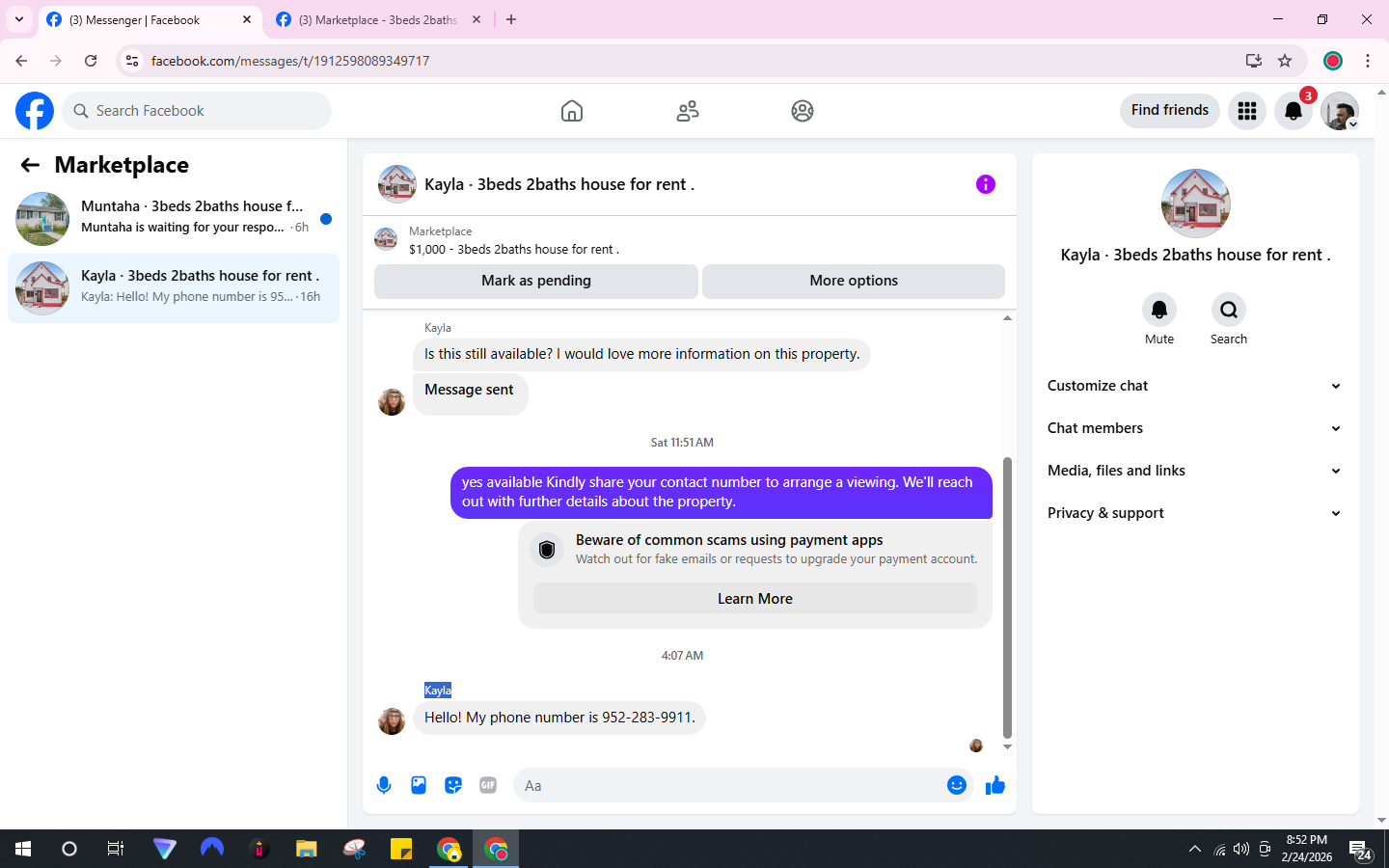Click the browser address bar URL
This screenshot has width=1389, height=868.
[290, 61]
